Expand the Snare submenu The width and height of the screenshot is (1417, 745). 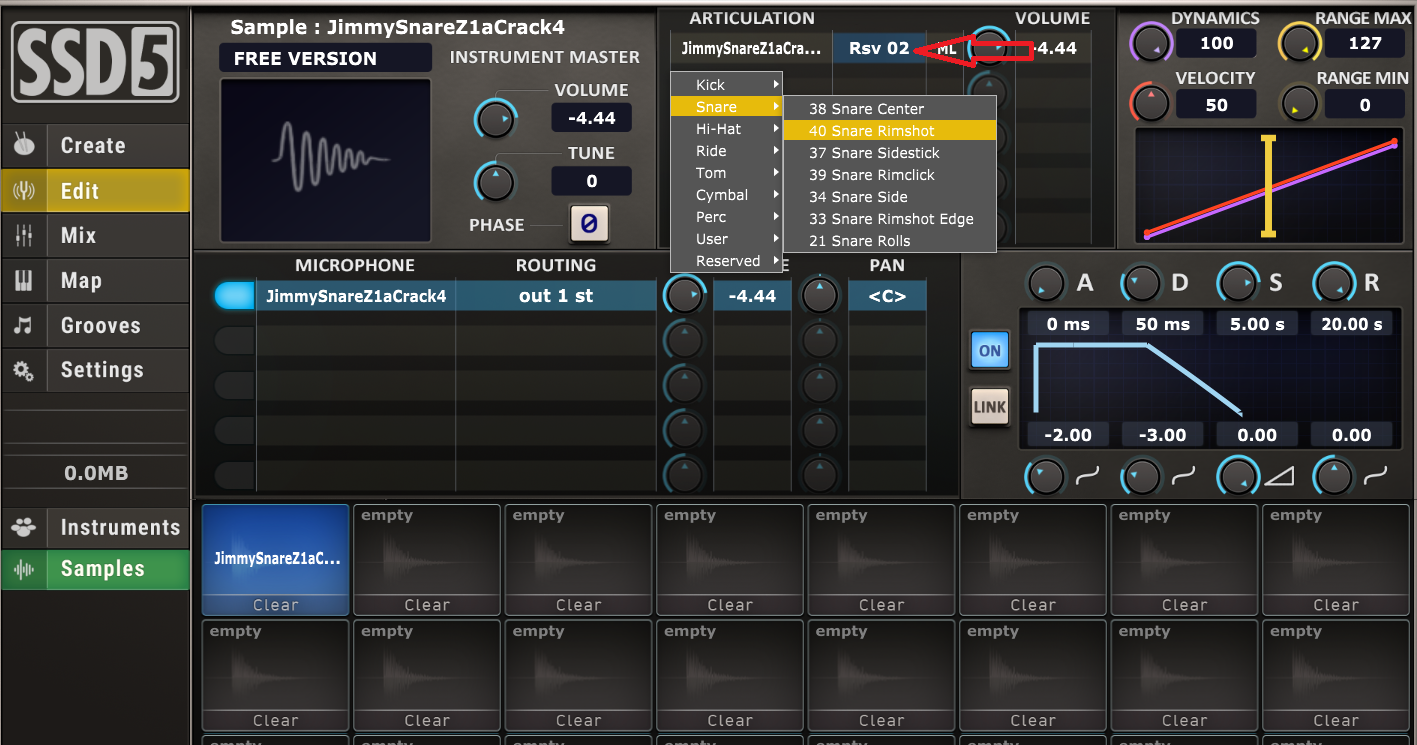coord(726,107)
